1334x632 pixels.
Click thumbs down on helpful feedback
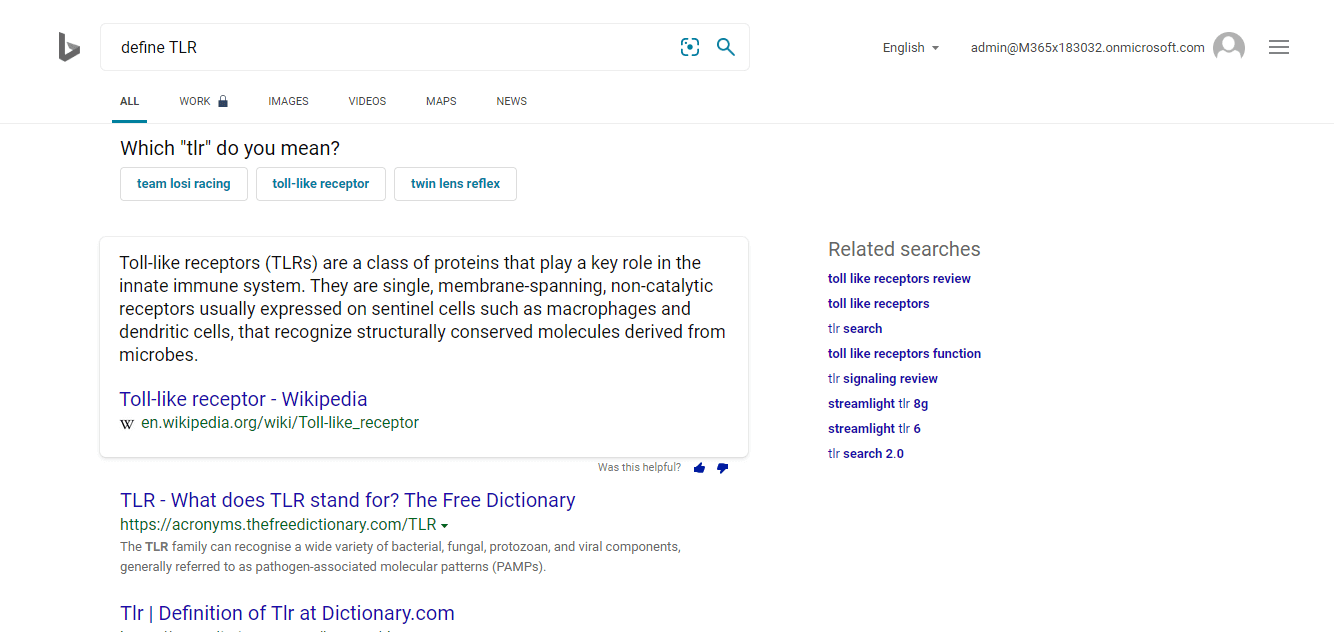pos(723,468)
